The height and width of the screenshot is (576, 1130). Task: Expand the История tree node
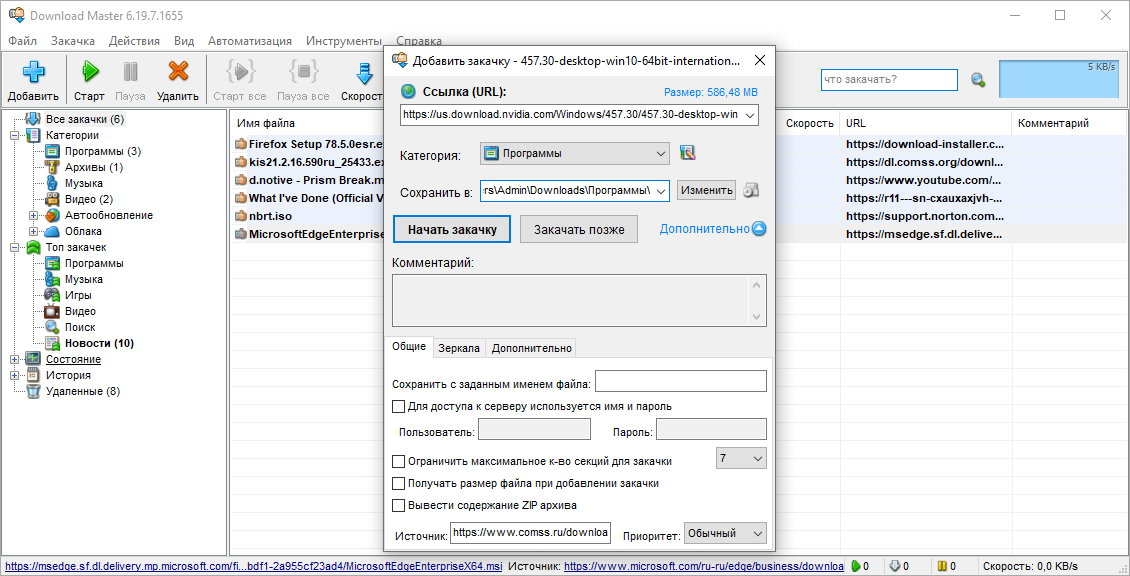[14, 375]
